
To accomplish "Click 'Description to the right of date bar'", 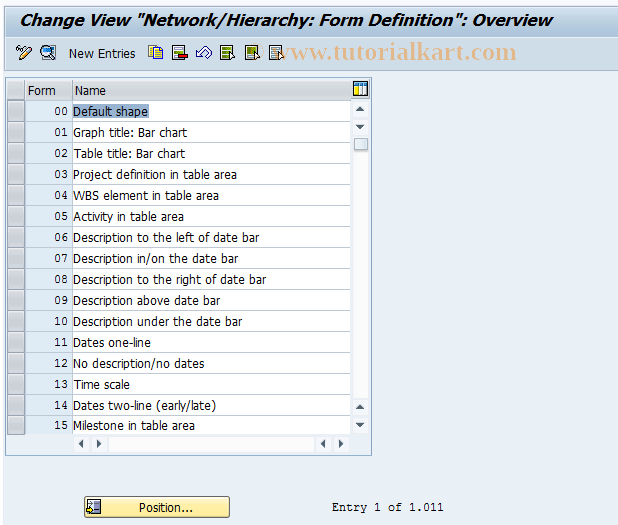I will 211,279.
